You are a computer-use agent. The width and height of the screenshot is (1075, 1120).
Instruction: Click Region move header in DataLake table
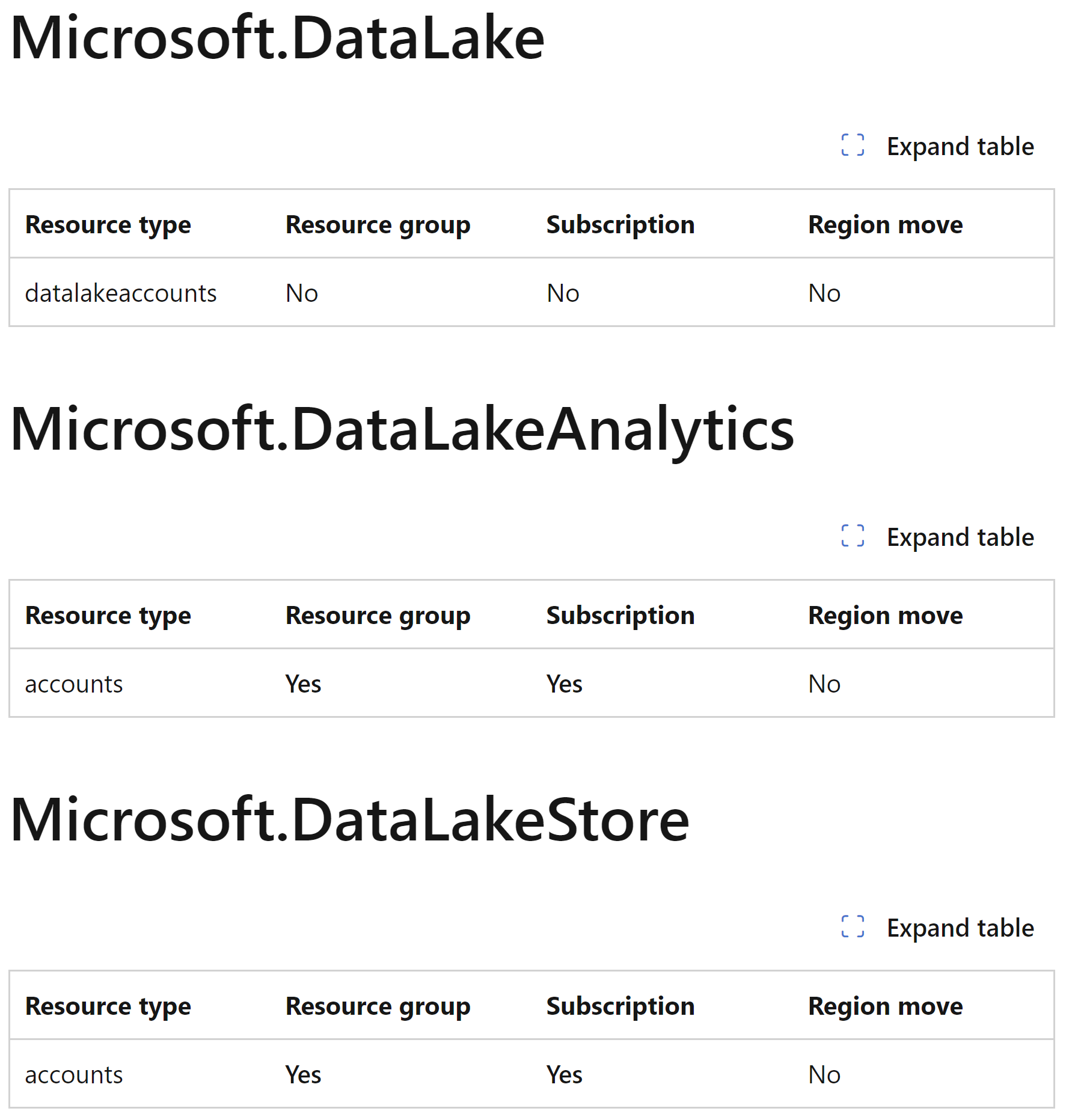tap(886, 225)
